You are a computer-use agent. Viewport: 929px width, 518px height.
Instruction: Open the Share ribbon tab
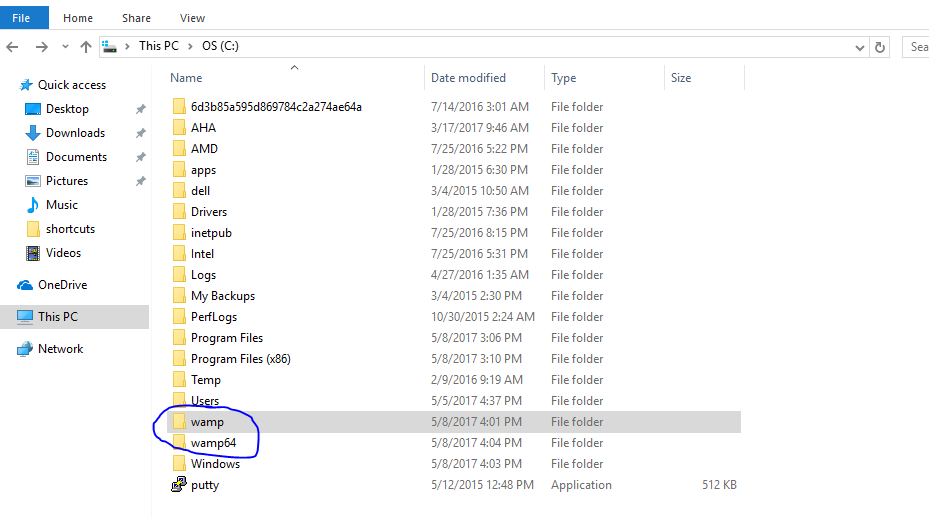[136, 18]
